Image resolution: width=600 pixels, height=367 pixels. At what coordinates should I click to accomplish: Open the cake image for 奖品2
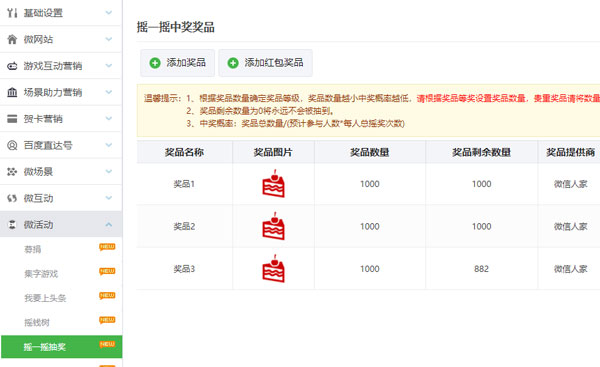[x=273, y=226]
